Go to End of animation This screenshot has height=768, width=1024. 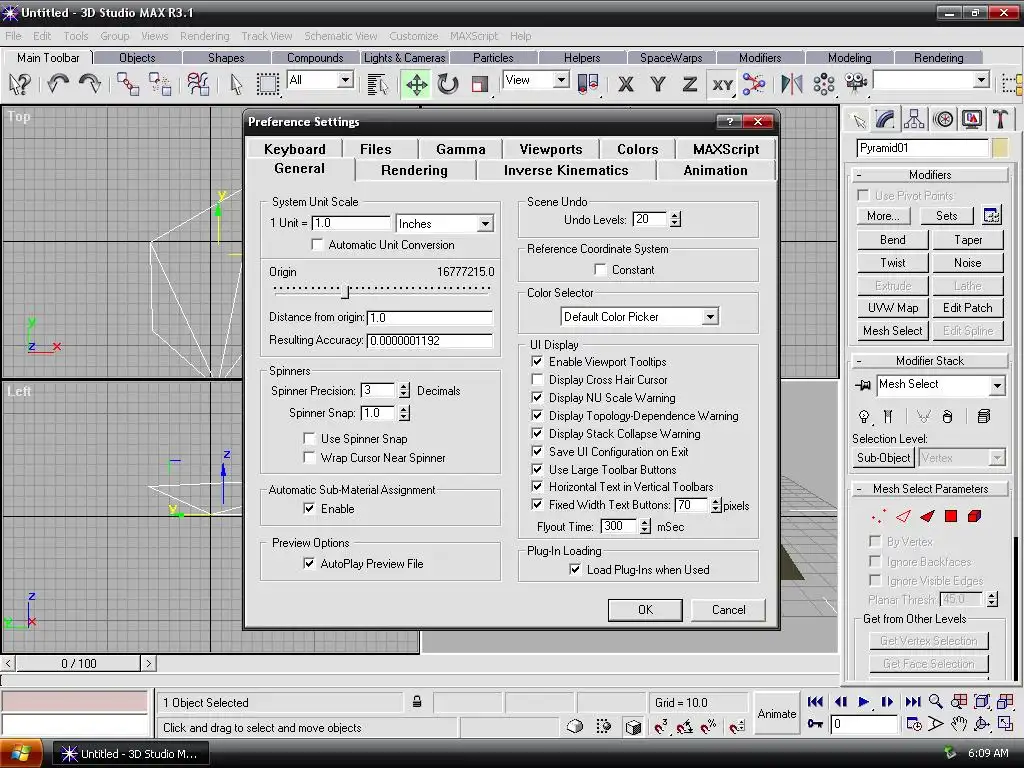(x=912, y=701)
